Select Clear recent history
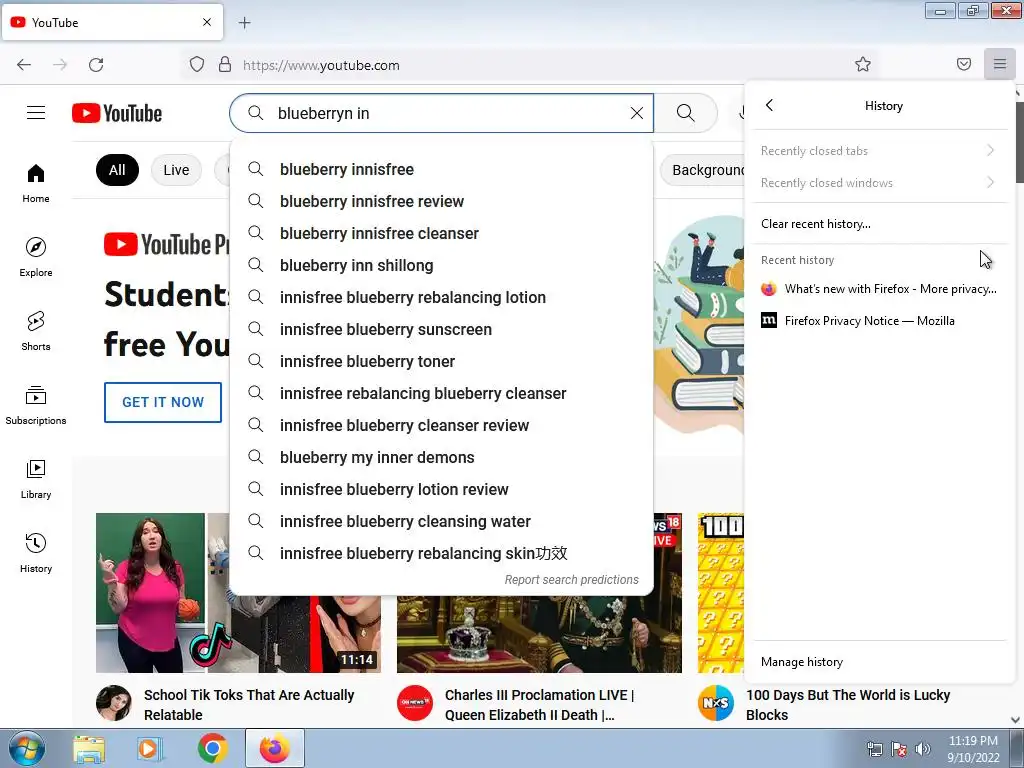This screenshot has height=768, width=1024. 878,223
